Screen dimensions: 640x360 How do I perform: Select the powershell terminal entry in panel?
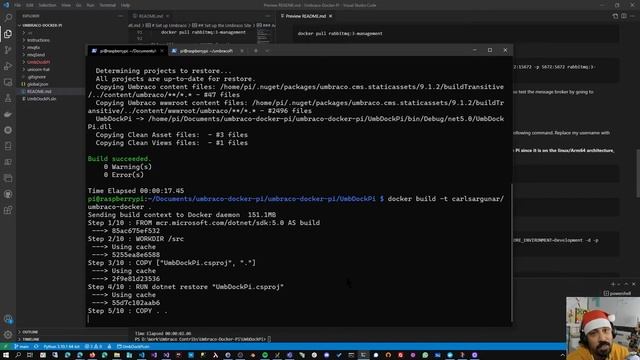point(617,293)
